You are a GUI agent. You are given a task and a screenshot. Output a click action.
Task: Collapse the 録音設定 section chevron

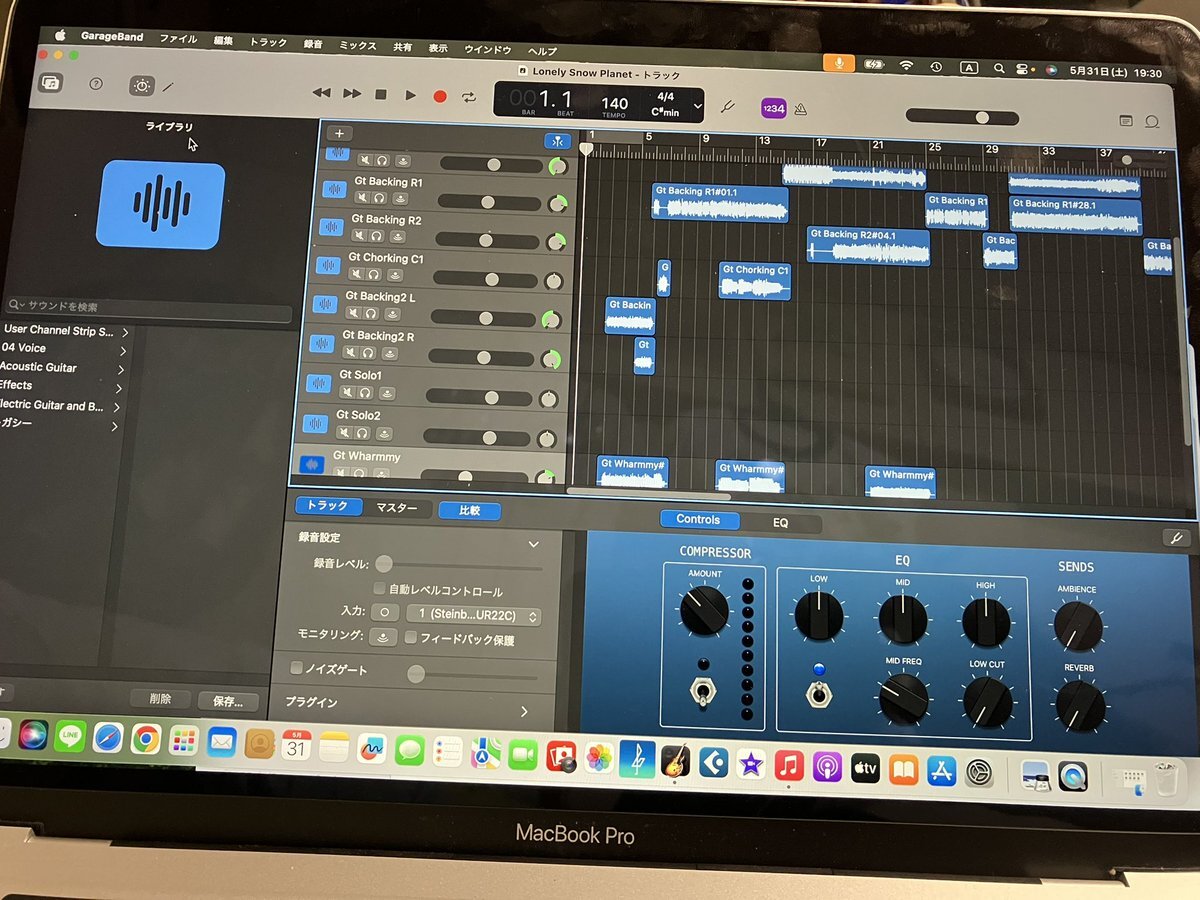click(533, 544)
